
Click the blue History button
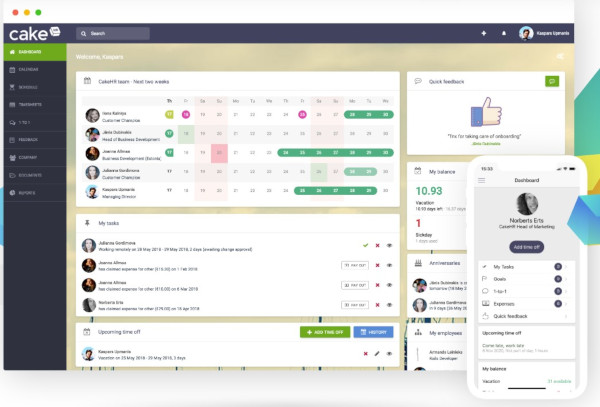coord(373,331)
